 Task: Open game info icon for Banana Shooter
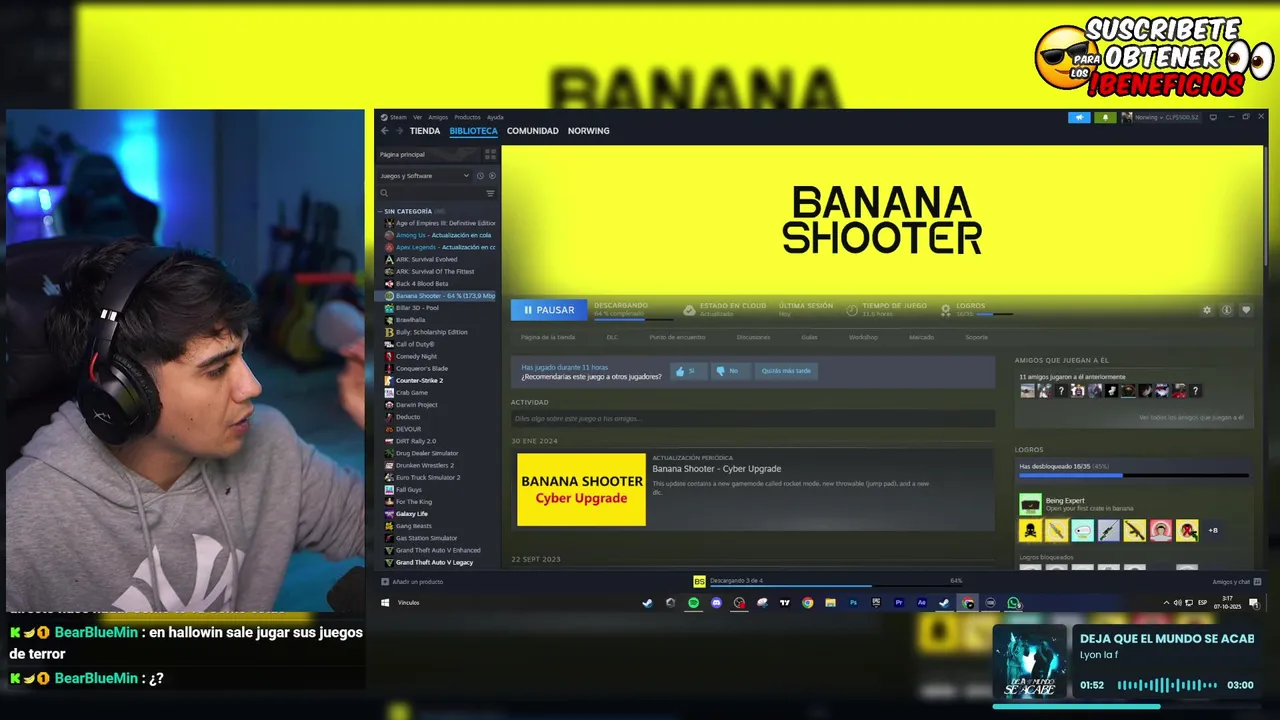click(x=1227, y=310)
